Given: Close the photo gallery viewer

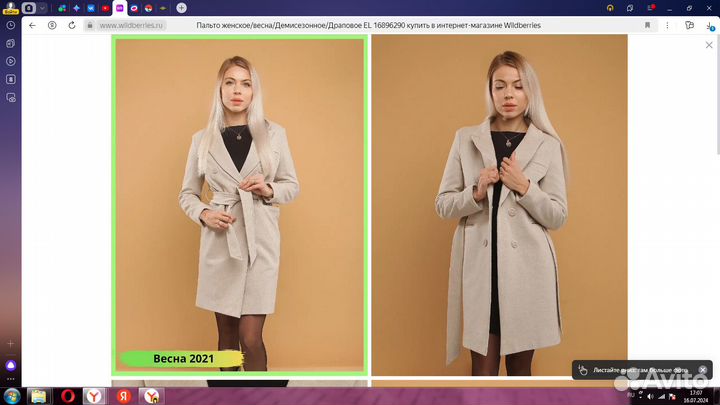Looking at the screenshot, I should (709, 45).
